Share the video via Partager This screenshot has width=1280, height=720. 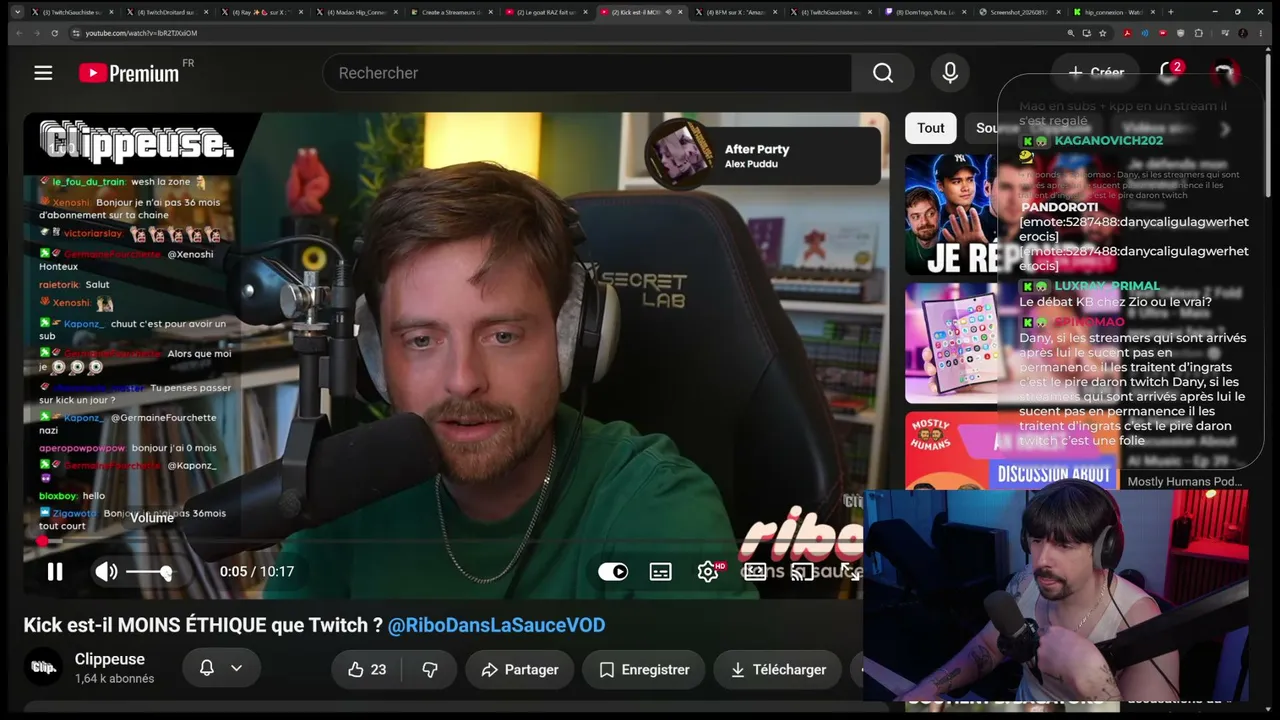point(520,670)
